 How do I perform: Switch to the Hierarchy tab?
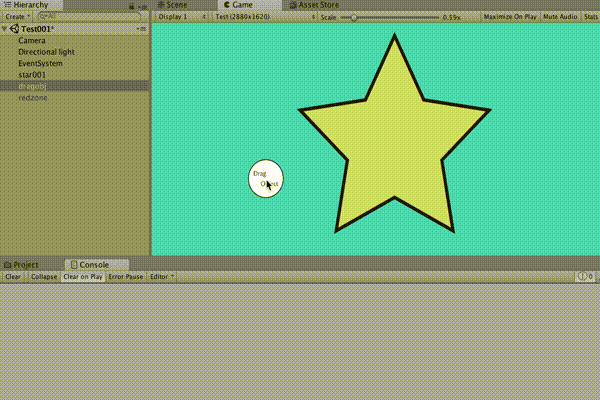(x=31, y=5)
